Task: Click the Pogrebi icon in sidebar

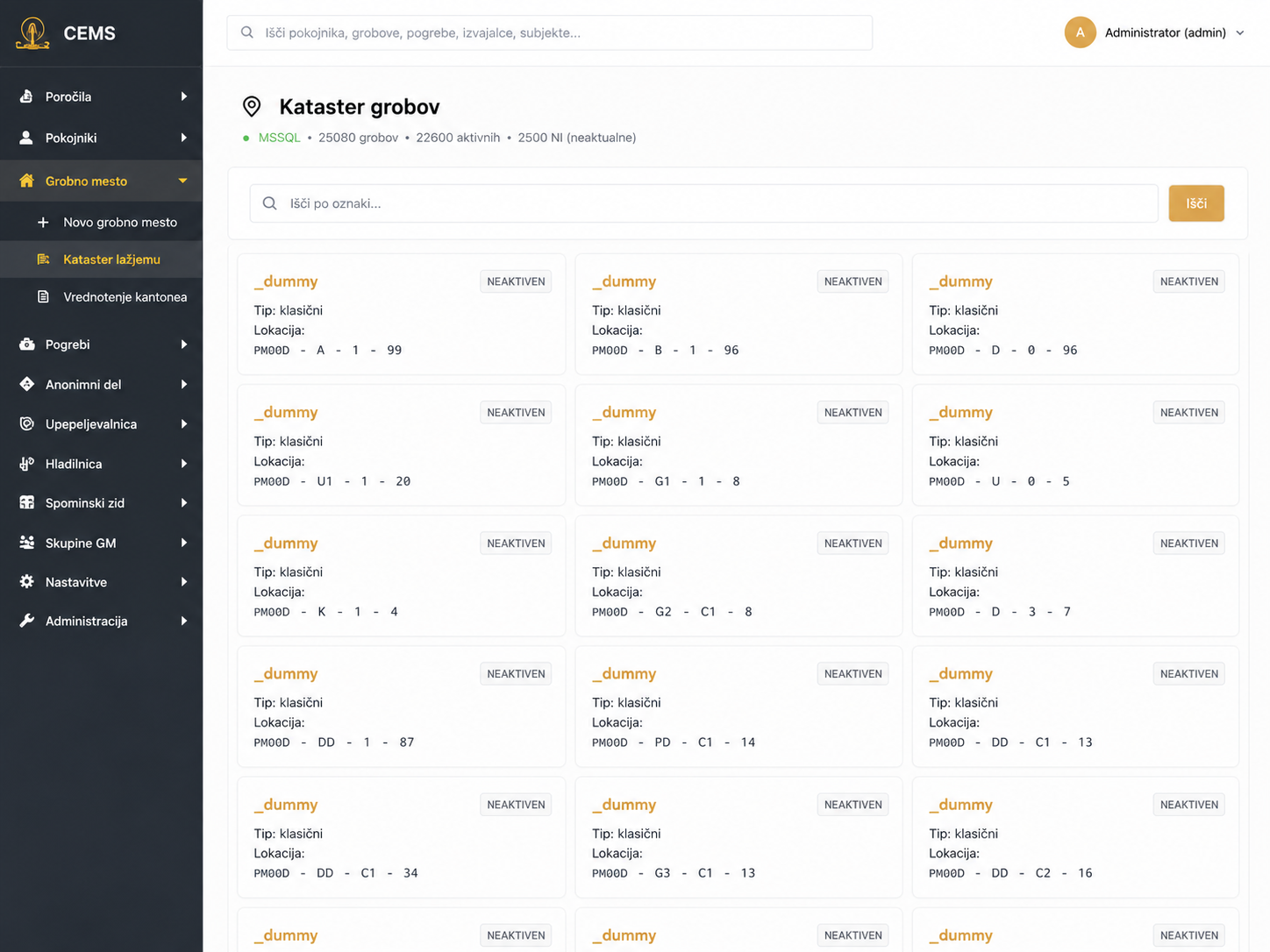Action: 26,345
